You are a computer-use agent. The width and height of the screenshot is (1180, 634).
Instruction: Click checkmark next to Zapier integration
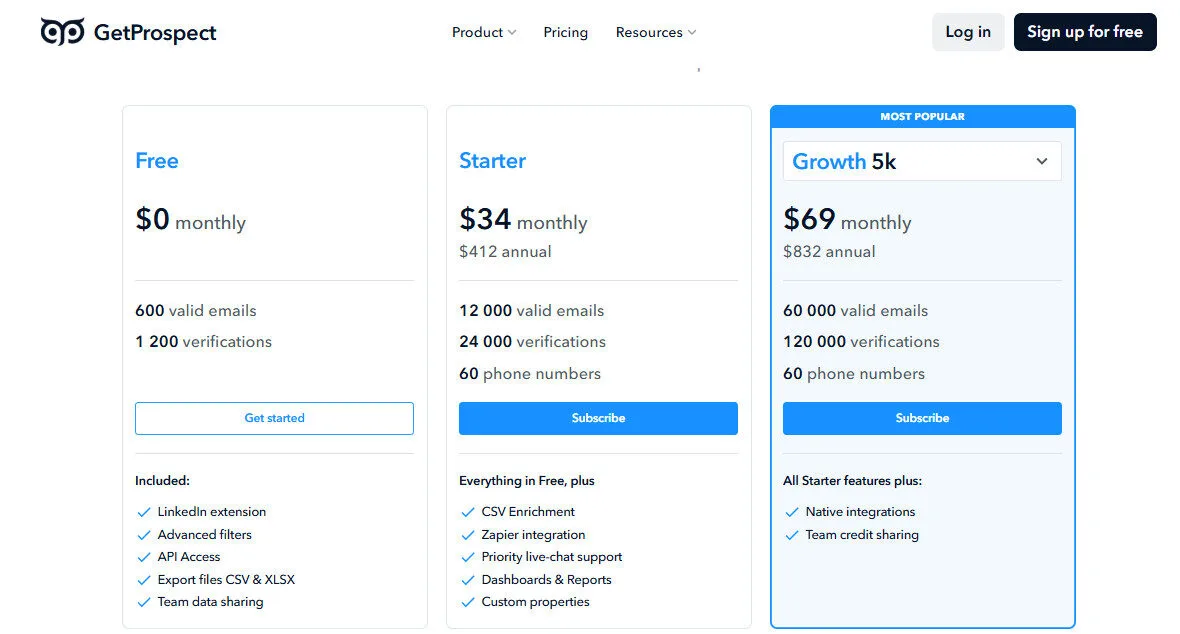[468, 535]
